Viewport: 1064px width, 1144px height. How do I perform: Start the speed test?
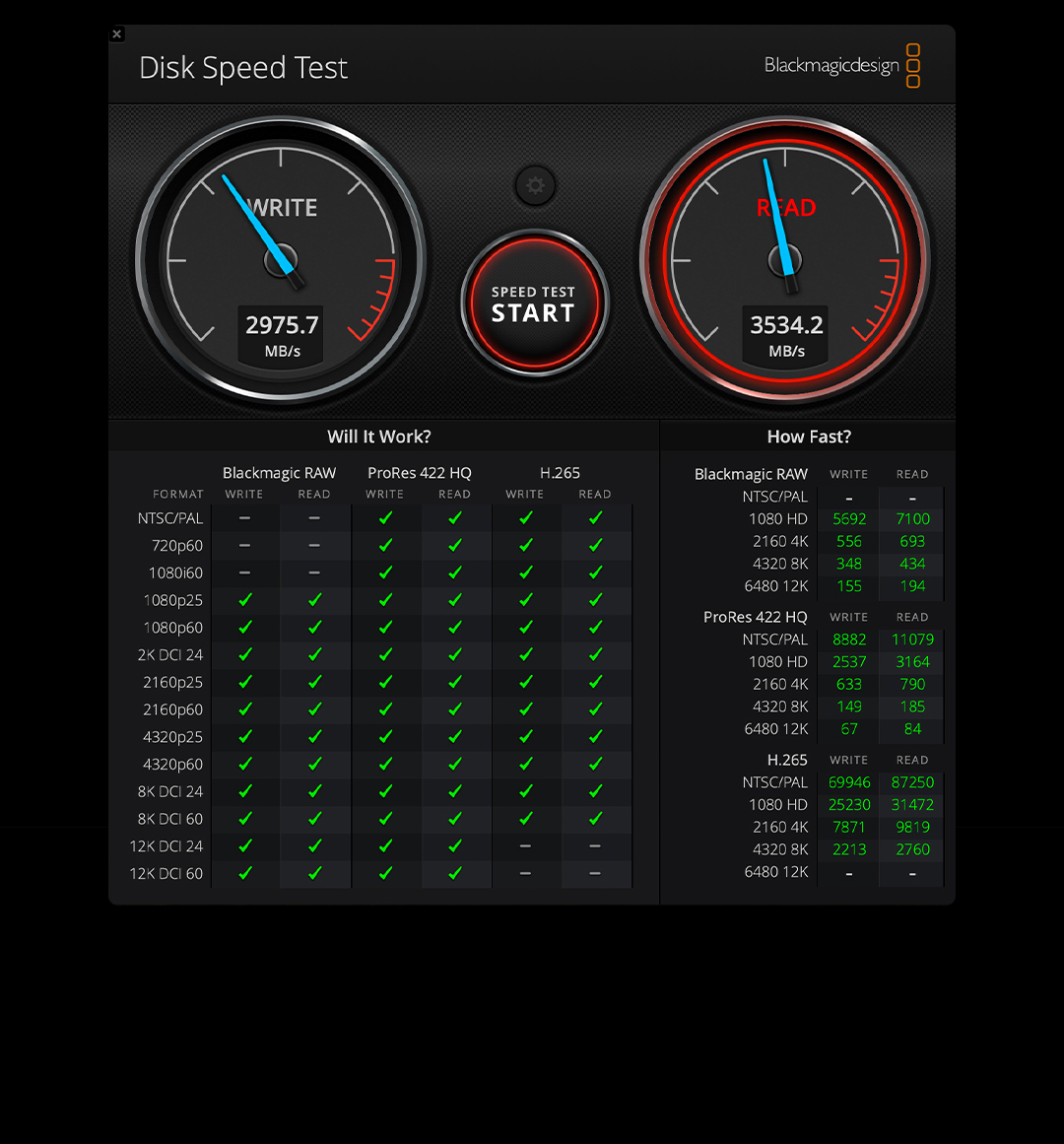pos(535,303)
